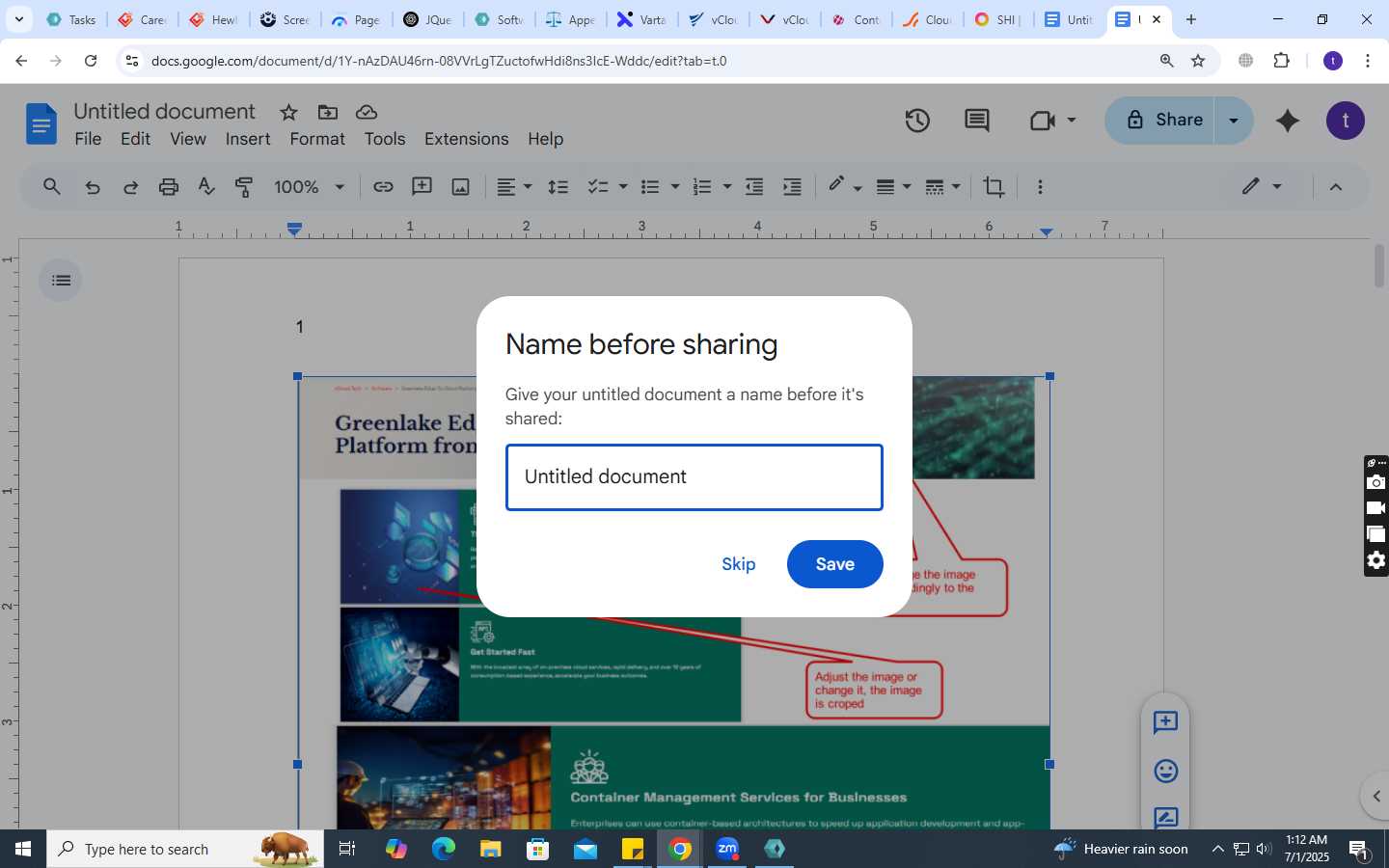Open the Edit menu
This screenshot has width=1389, height=868.
[135, 139]
